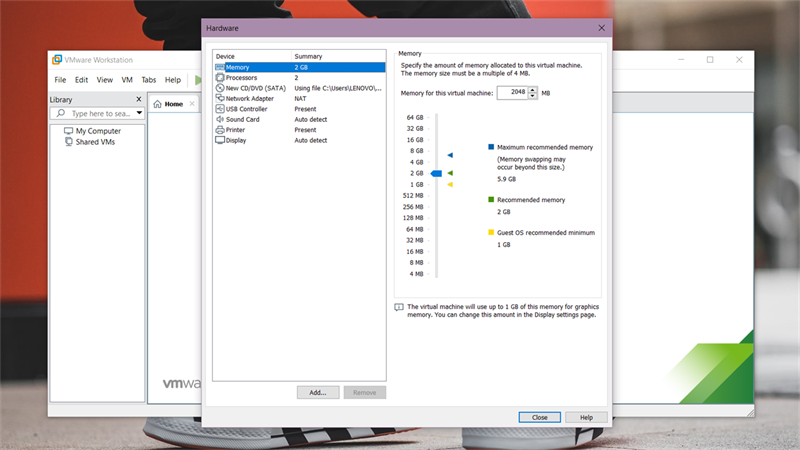This screenshot has height=450, width=800.
Task: Click the '16 MB' scale label
Action: coord(415,252)
